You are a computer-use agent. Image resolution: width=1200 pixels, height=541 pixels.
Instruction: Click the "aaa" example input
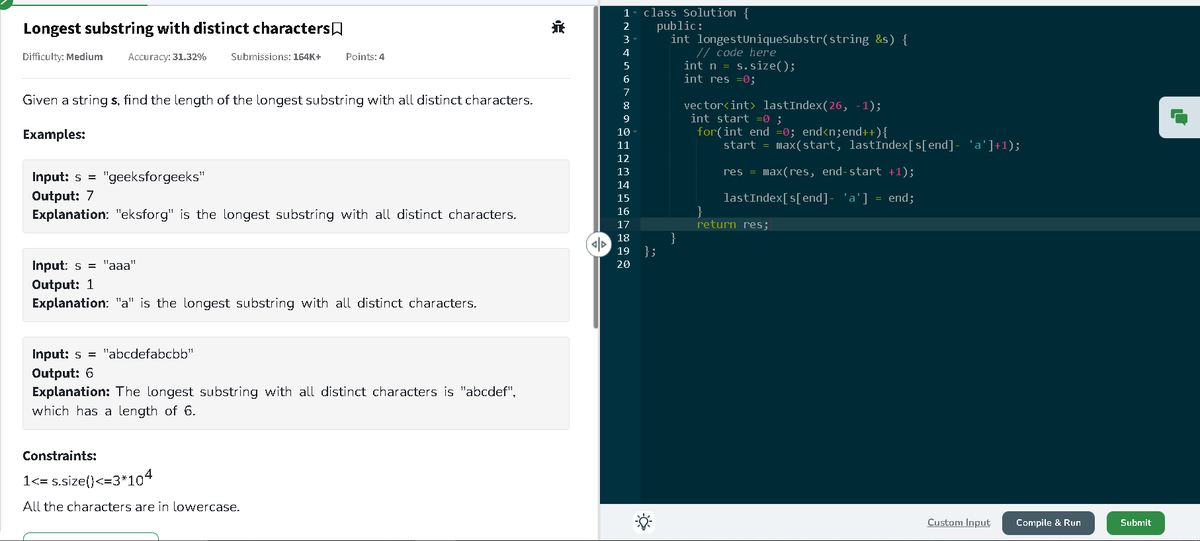point(84,265)
